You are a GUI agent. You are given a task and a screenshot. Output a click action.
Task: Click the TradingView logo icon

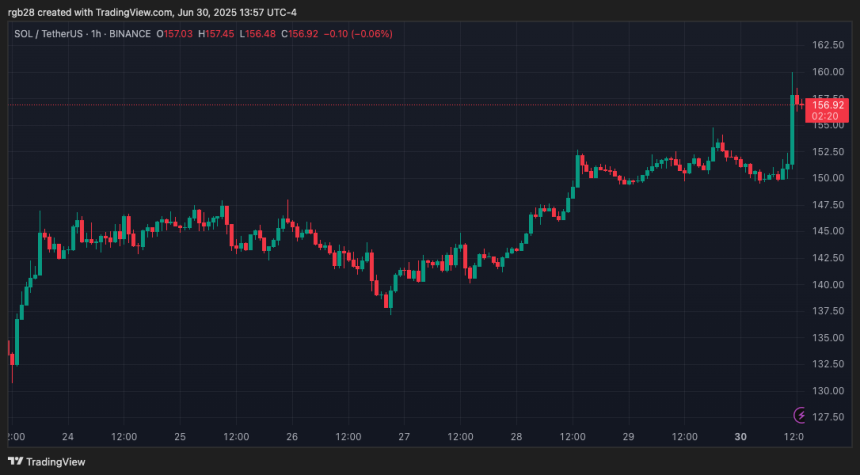(x=15, y=462)
